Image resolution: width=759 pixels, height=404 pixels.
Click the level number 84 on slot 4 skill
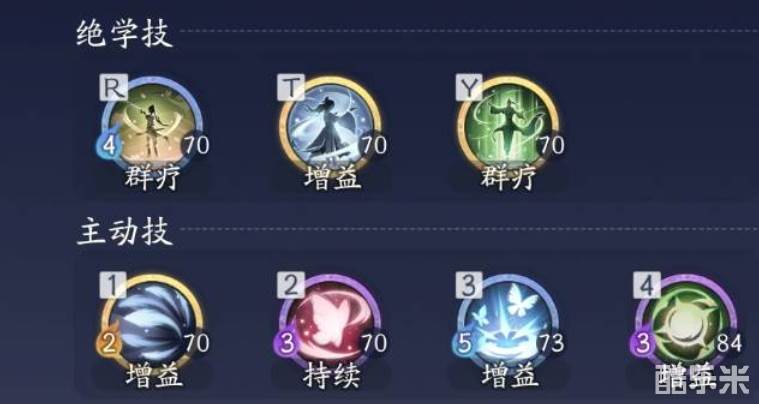tap(729, 343)
